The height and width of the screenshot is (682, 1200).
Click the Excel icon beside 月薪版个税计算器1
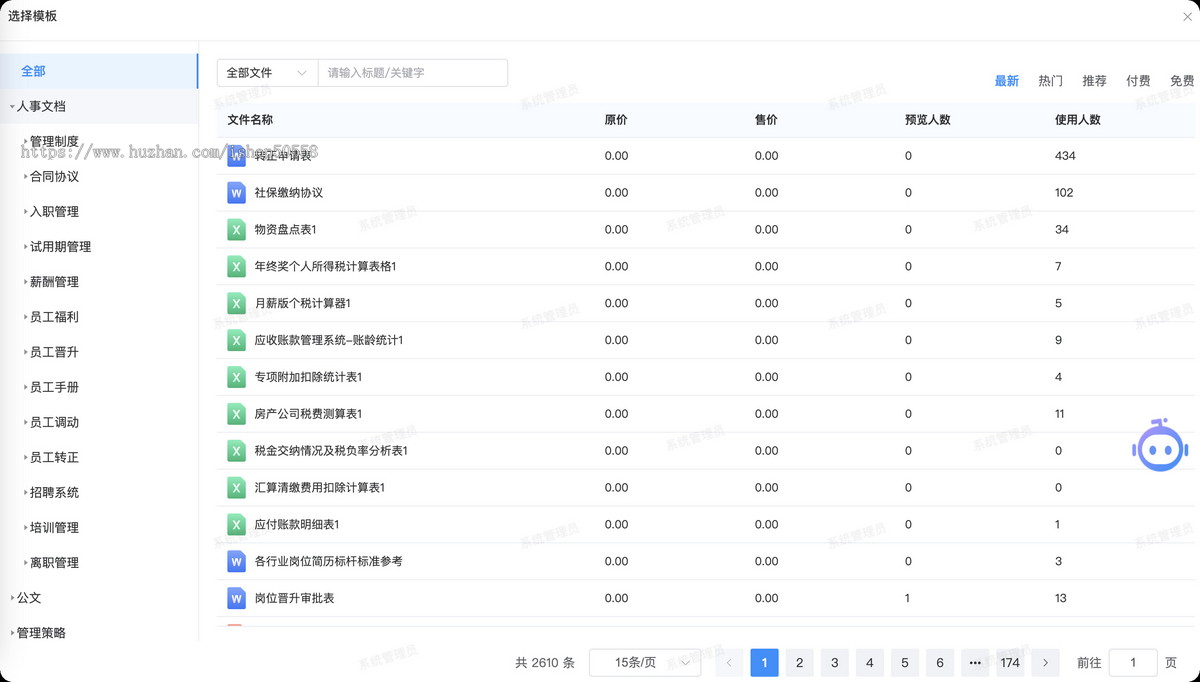237,303
